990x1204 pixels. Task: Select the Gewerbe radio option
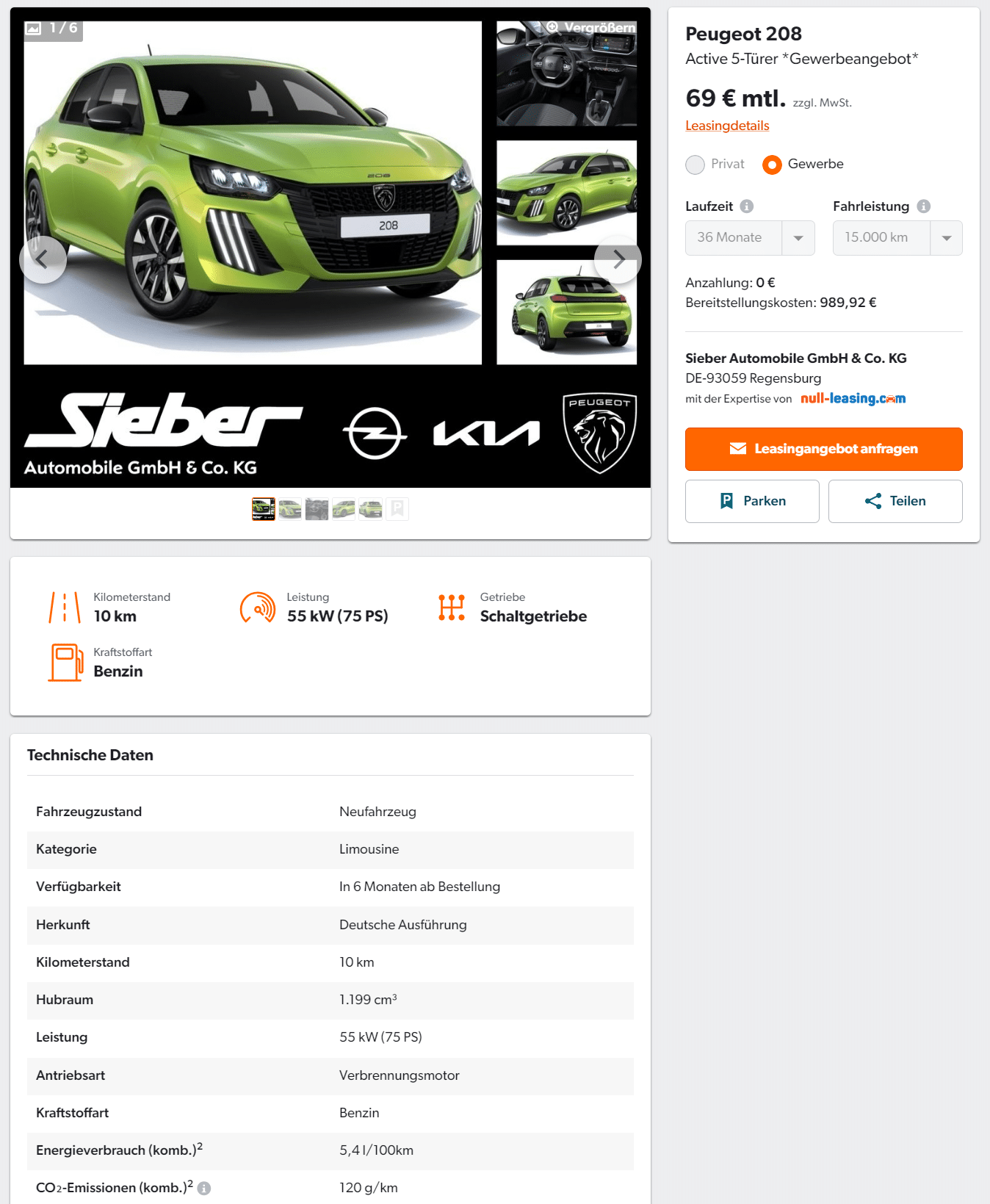772,165
